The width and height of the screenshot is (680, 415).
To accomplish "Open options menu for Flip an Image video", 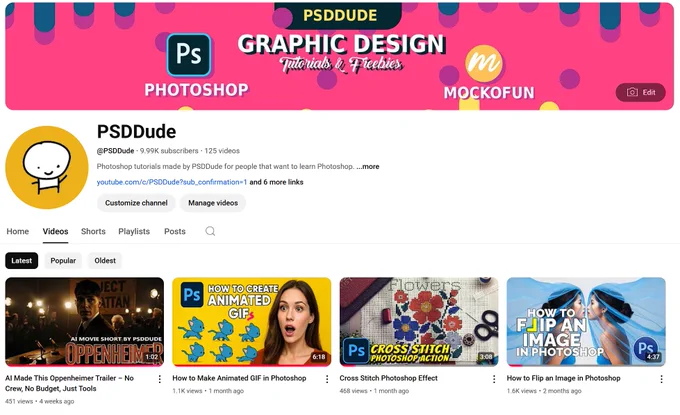I will coord(661,379).
